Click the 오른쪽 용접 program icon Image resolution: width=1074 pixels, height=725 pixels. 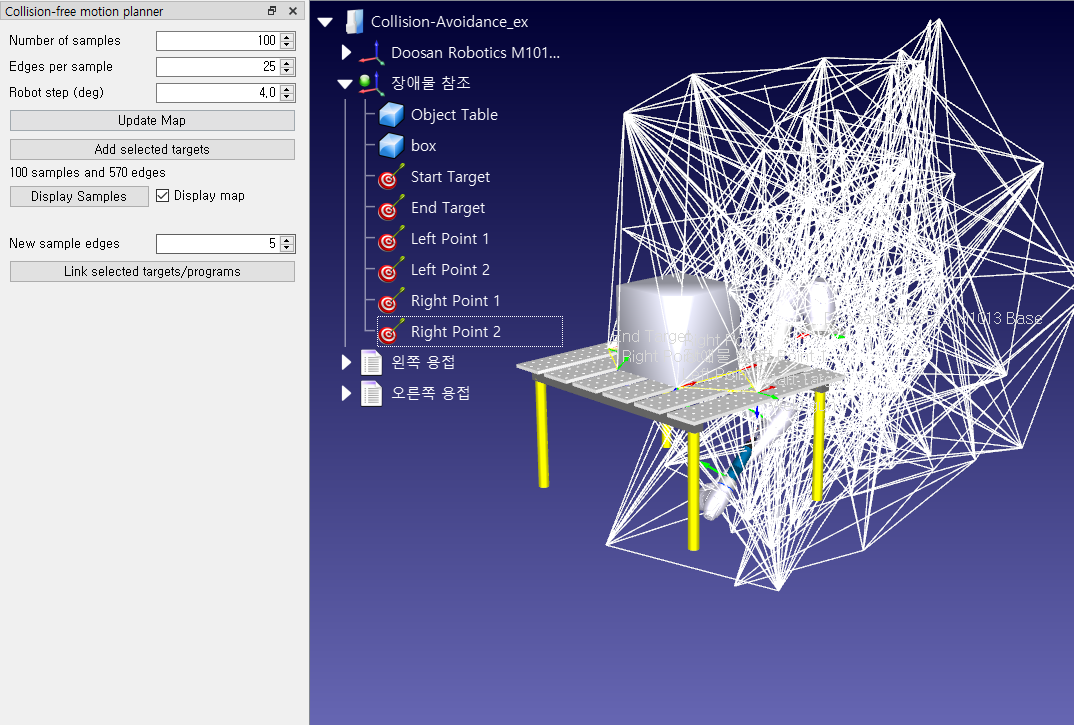(x=371, y=393)
